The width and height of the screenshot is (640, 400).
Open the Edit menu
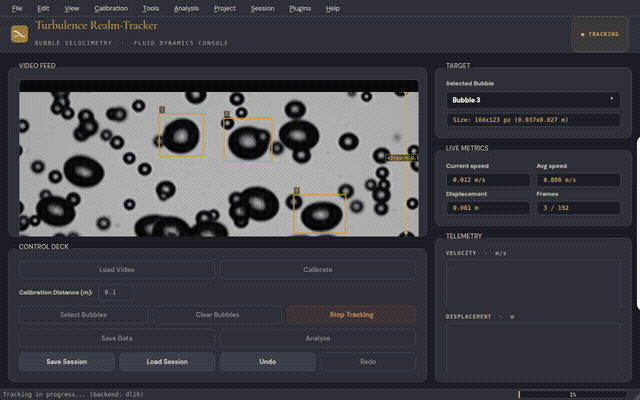(x=43, y=8)
